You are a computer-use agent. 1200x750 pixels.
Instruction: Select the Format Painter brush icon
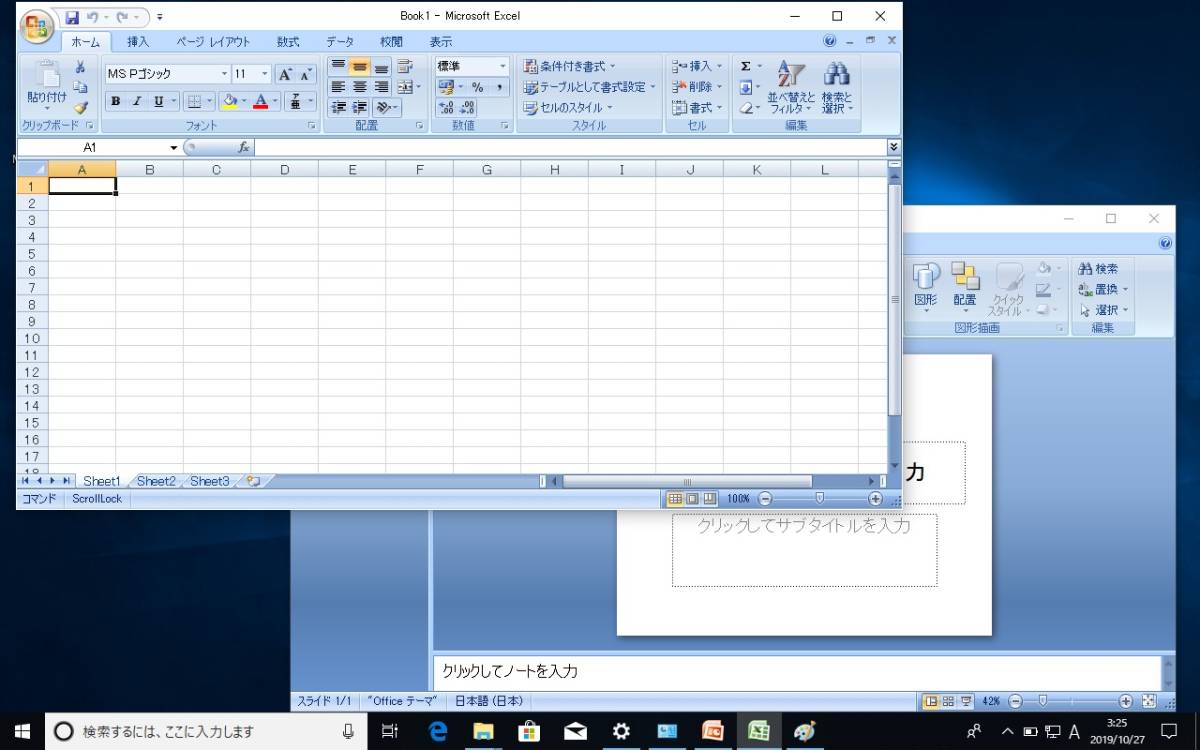pos(80,107)
